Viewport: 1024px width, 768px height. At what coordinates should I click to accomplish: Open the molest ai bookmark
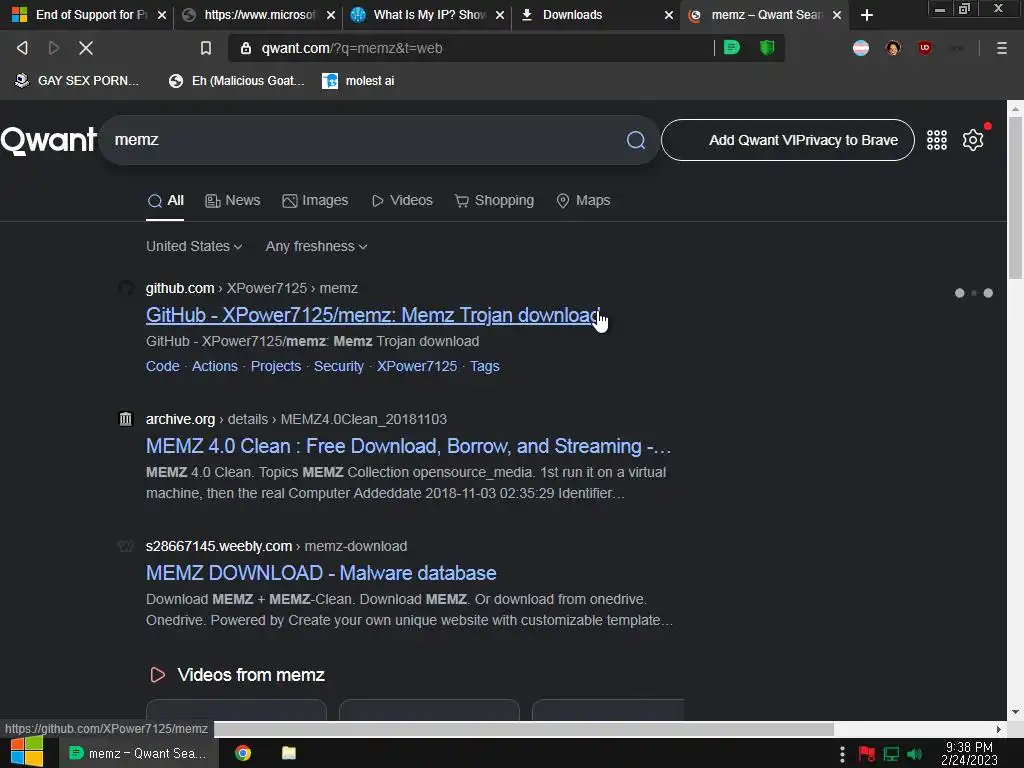point(359,81)
